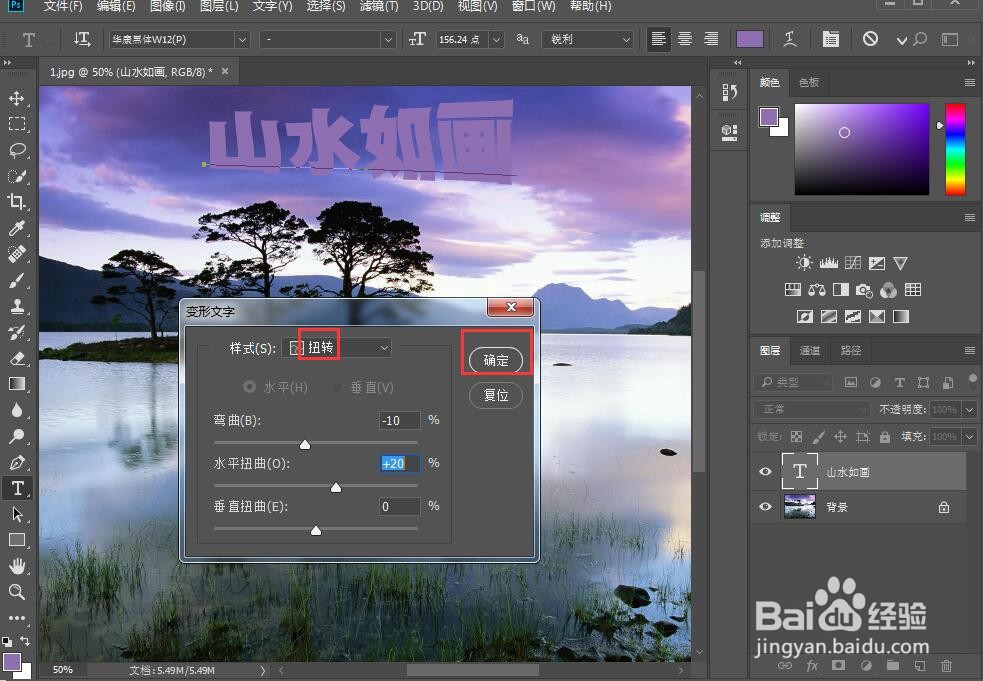Select the Hand tool
The image size is (983, 681).
[17, 566]
